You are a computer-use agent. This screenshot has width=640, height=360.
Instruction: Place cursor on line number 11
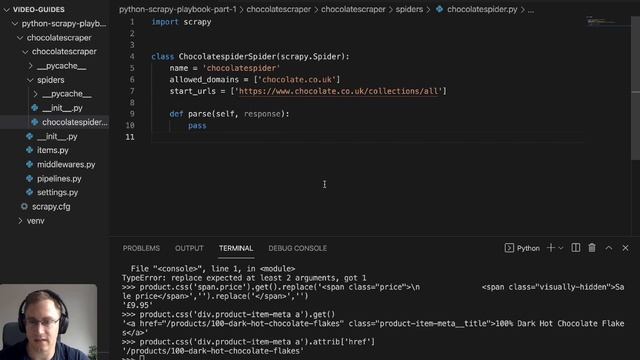(x=130, y=137)
